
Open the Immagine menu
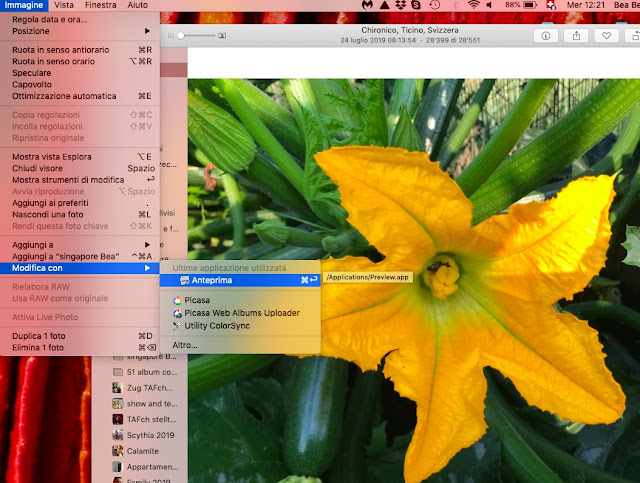24,5
